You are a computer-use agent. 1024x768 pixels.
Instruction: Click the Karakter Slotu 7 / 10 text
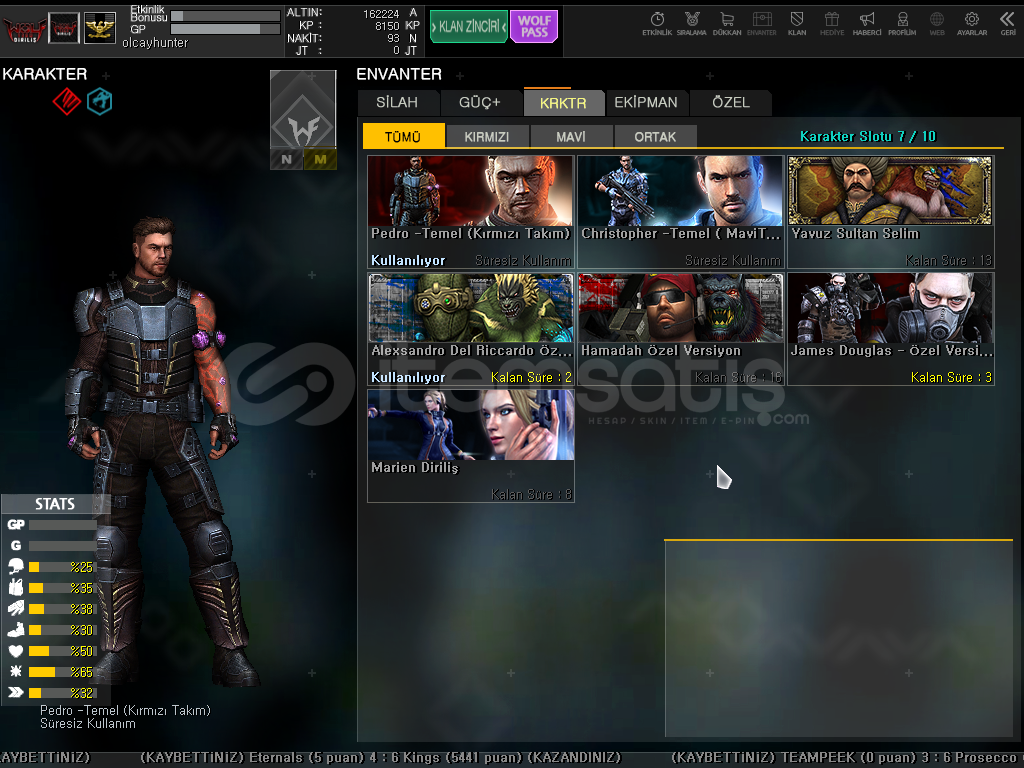click(868, 136)
